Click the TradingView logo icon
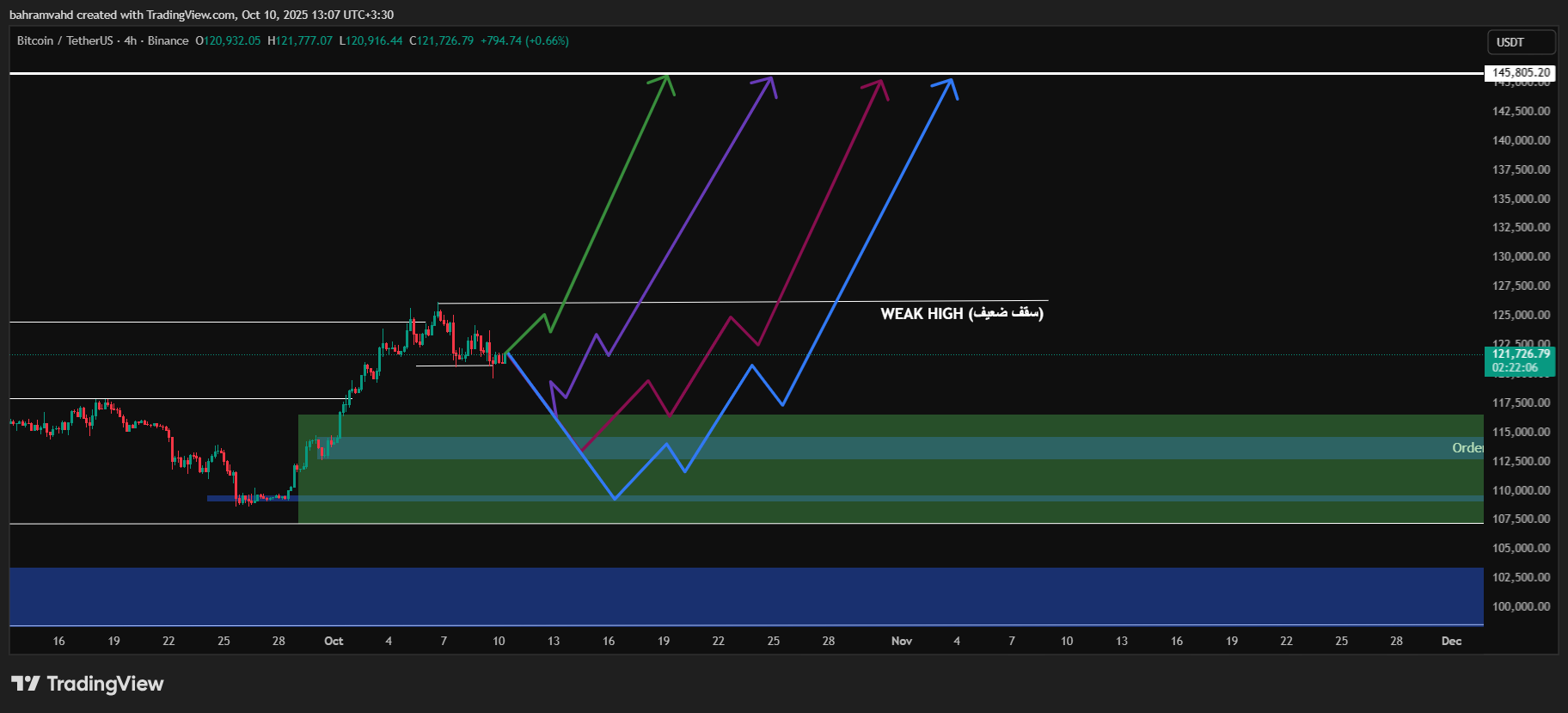 pos(25,684)
